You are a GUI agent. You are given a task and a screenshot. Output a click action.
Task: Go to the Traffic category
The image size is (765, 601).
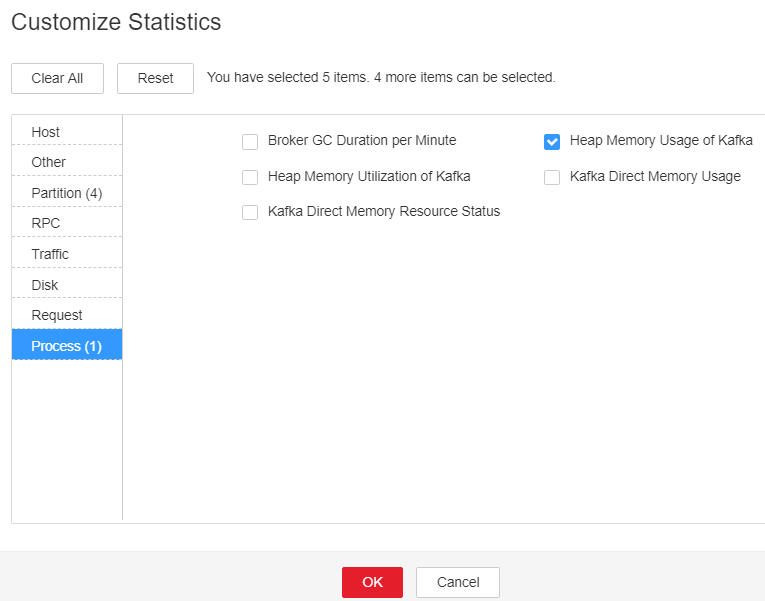point(67,254)
